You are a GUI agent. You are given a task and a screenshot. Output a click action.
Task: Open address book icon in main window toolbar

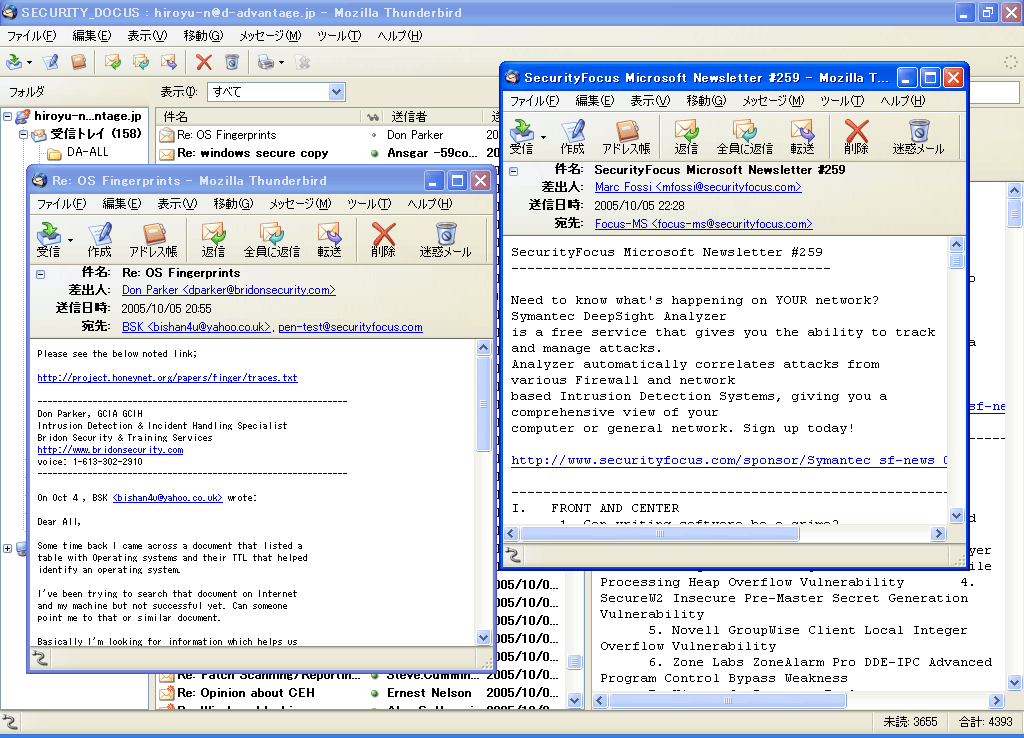click(79, 62)
